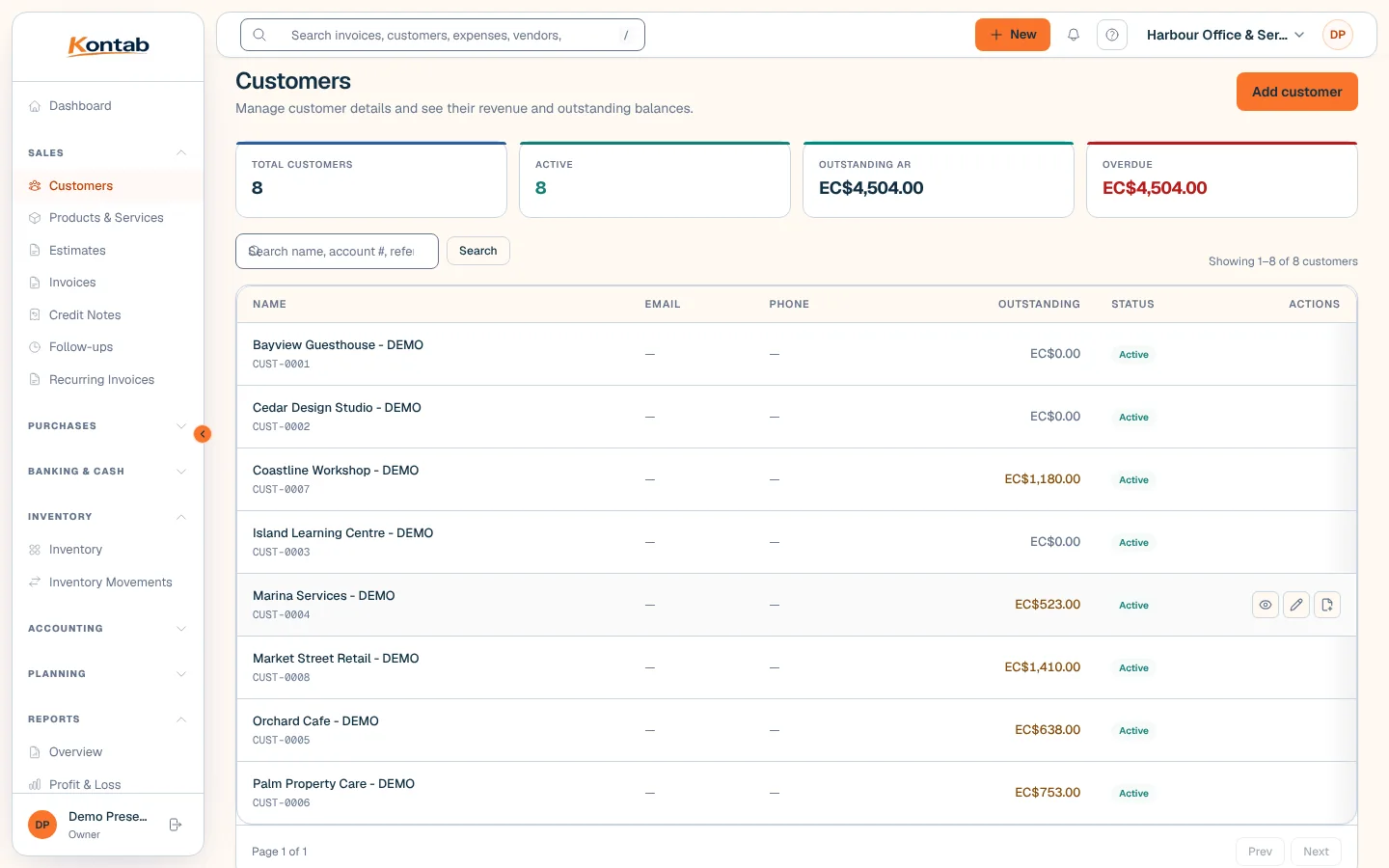Expand the Purchases section
The width and height of the screenshot is (1389, 868).
coord(108,426)
